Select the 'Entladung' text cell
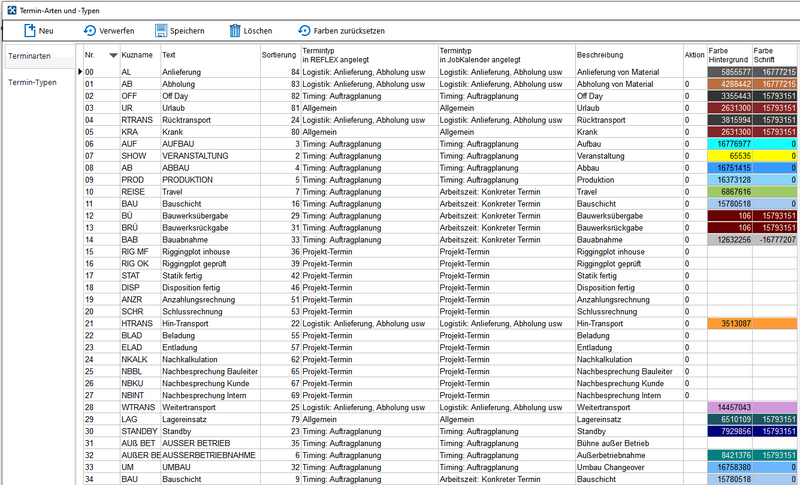 (x=211, y=348)
